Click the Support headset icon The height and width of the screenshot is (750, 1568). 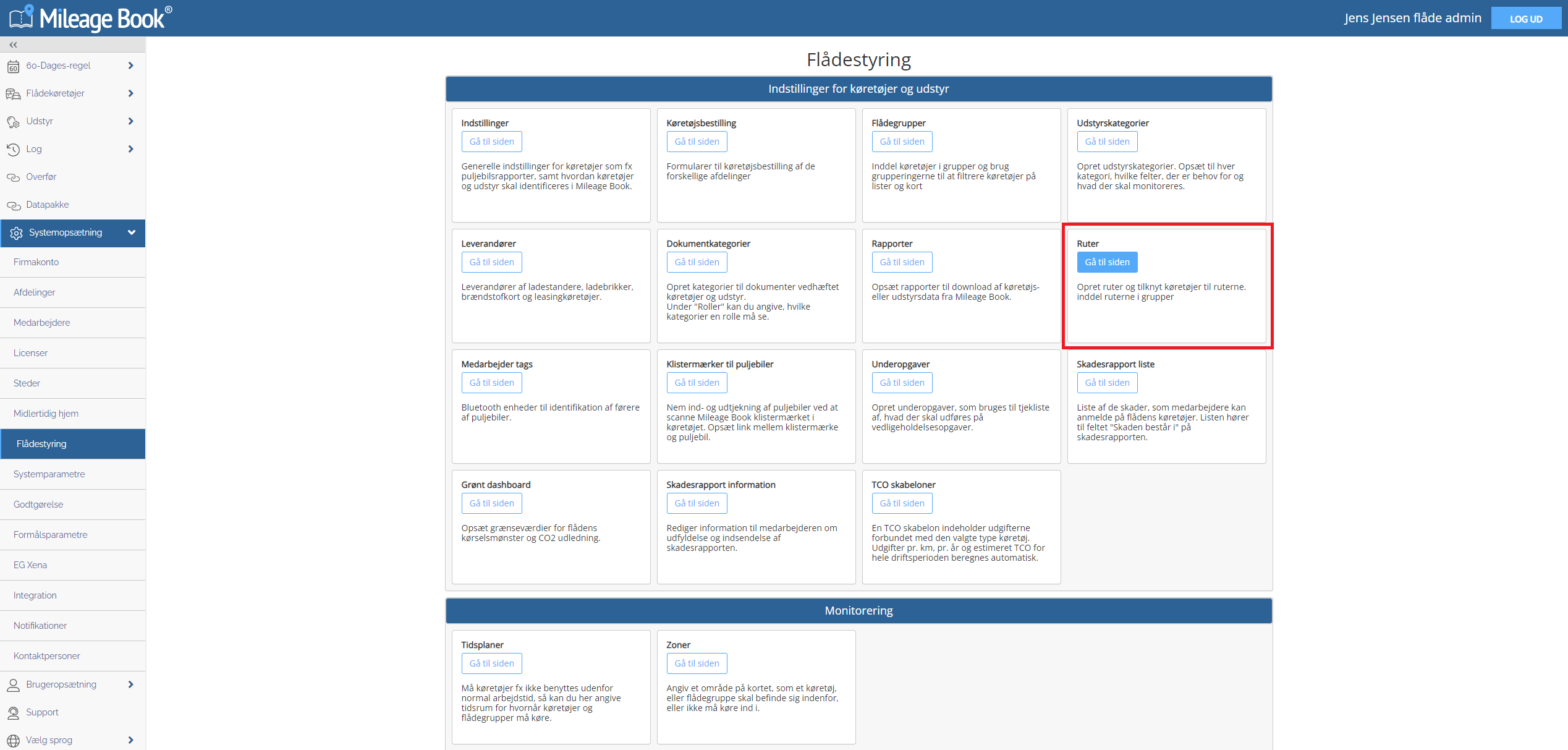tap(13, 713)
